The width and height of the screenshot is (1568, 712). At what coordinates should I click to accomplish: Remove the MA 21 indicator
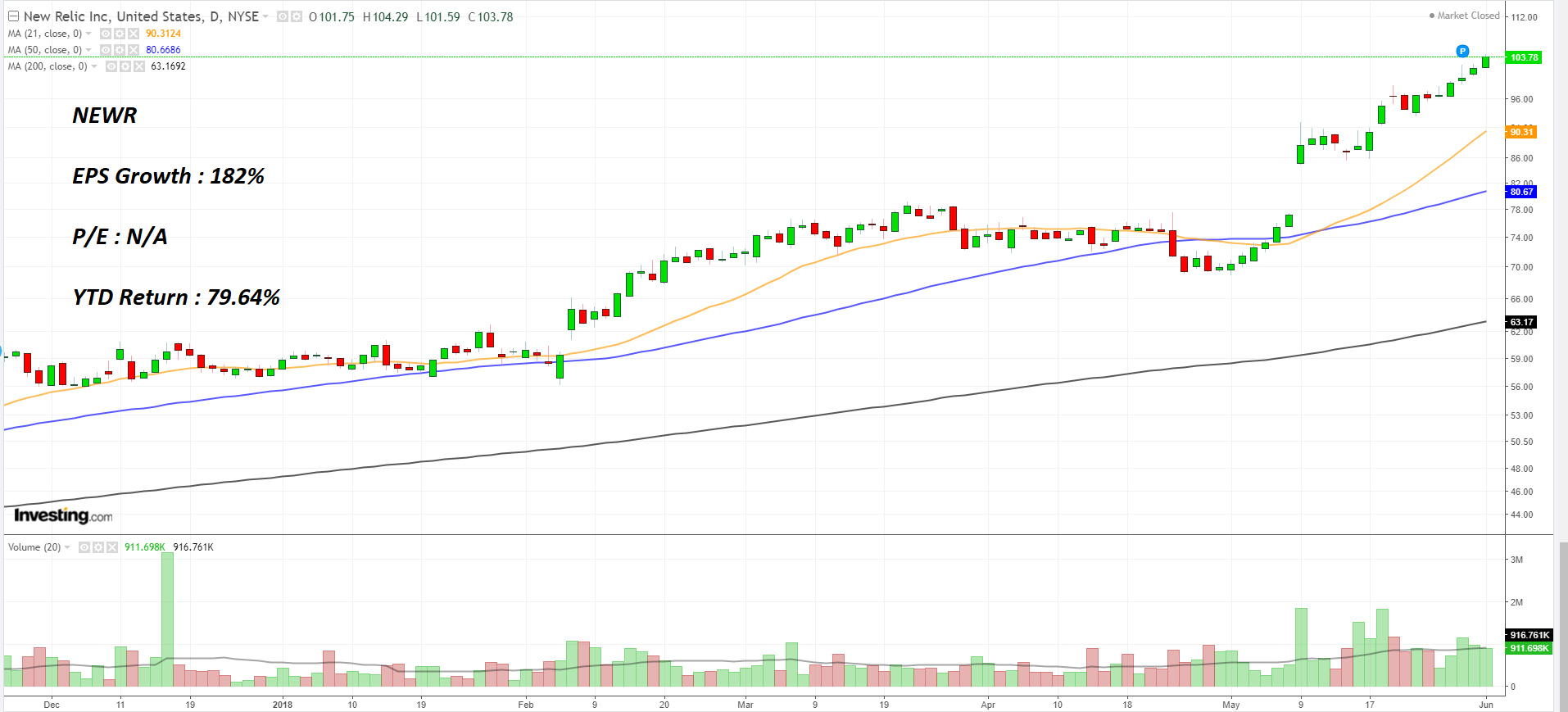[134, 34]
